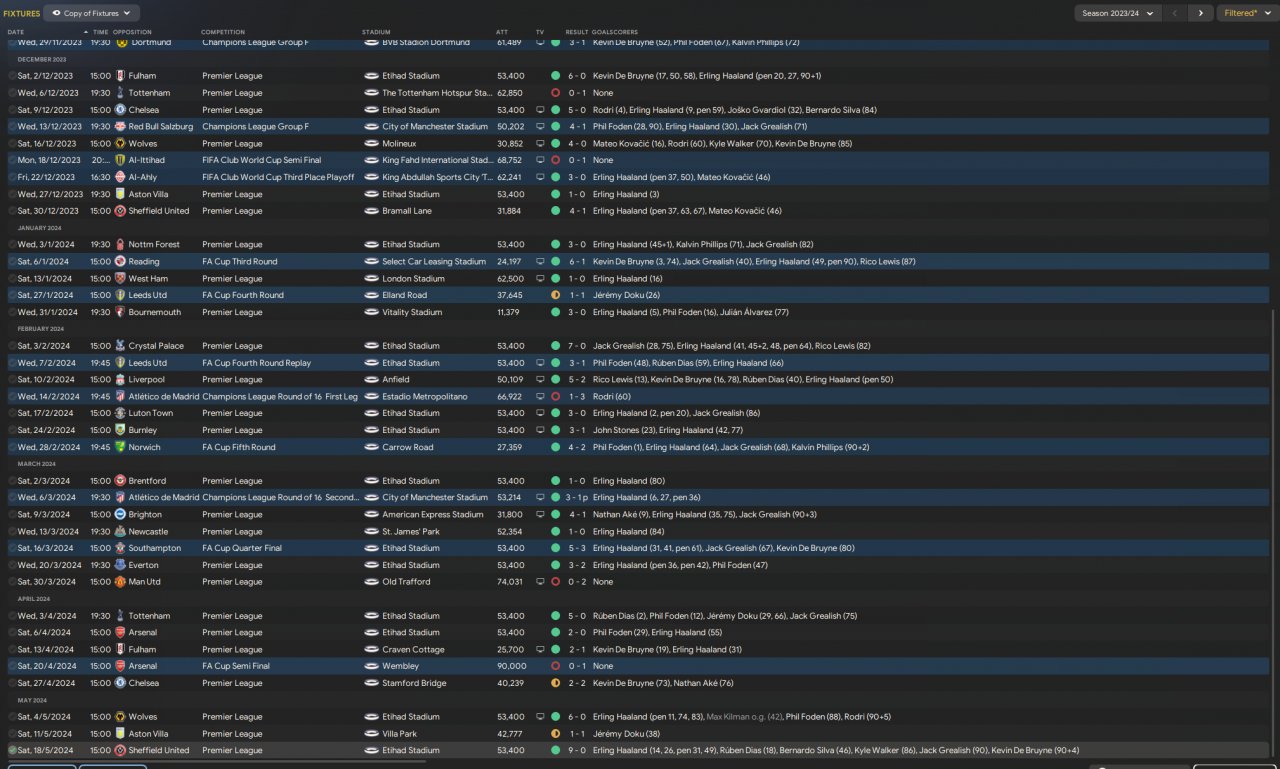
Task: Tick the row selector for Wed 6/12/2023 Tottenham
Action: click(13, 93)
